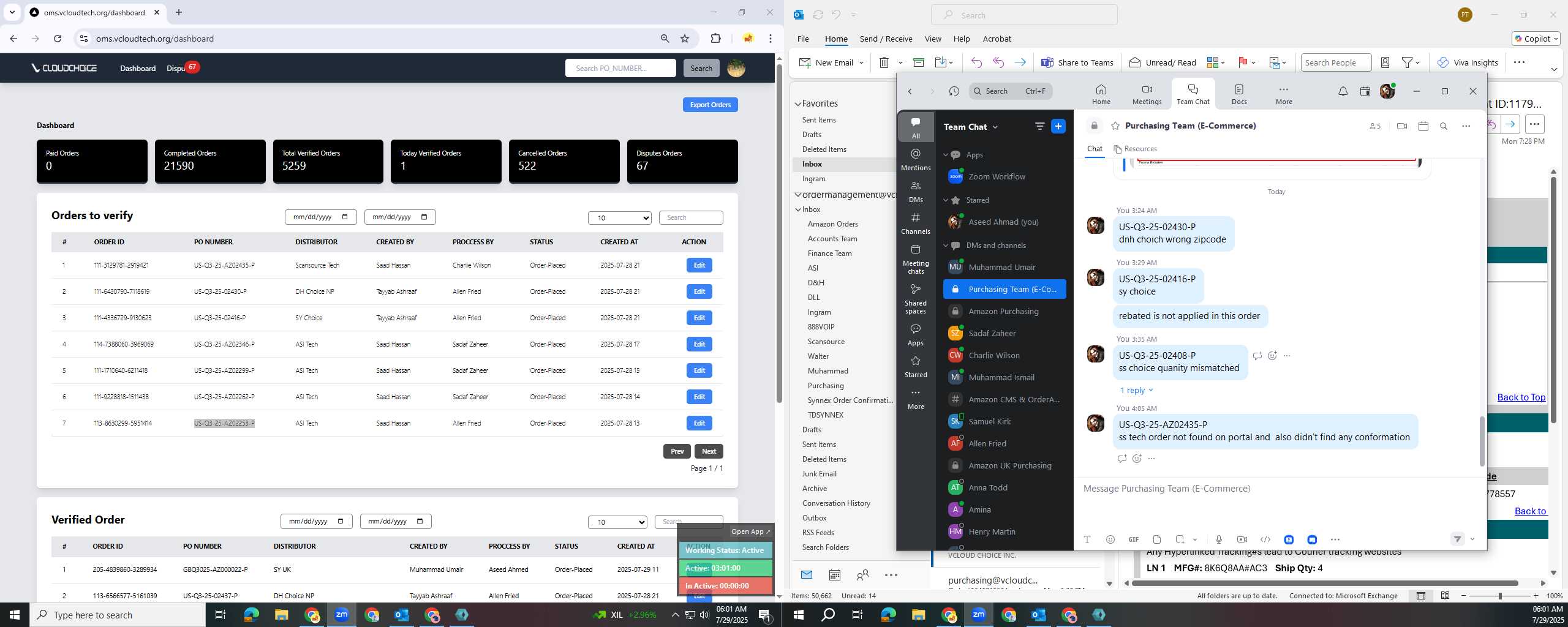This screenshot has width=1568, height=627.
Task: Click the Back to Top link in Outlook email
Action: tap(1521, 397)
